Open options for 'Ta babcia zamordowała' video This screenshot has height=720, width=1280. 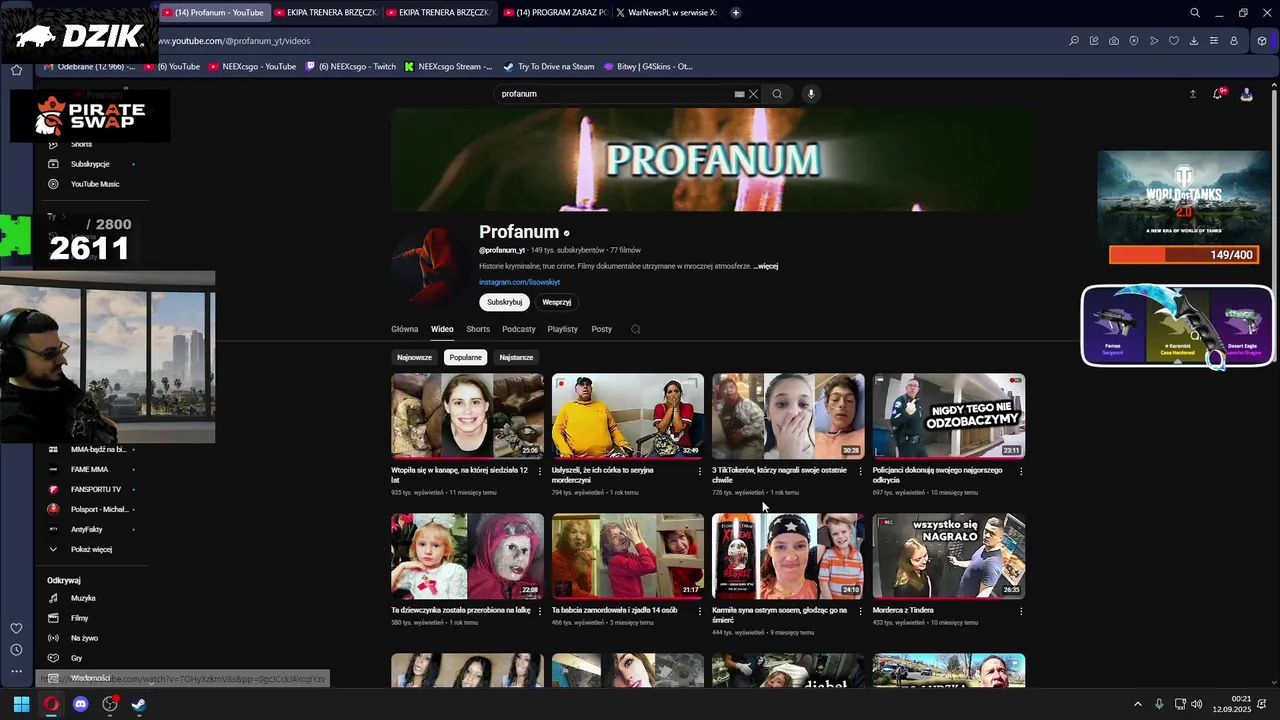click(x=700, y=611)
